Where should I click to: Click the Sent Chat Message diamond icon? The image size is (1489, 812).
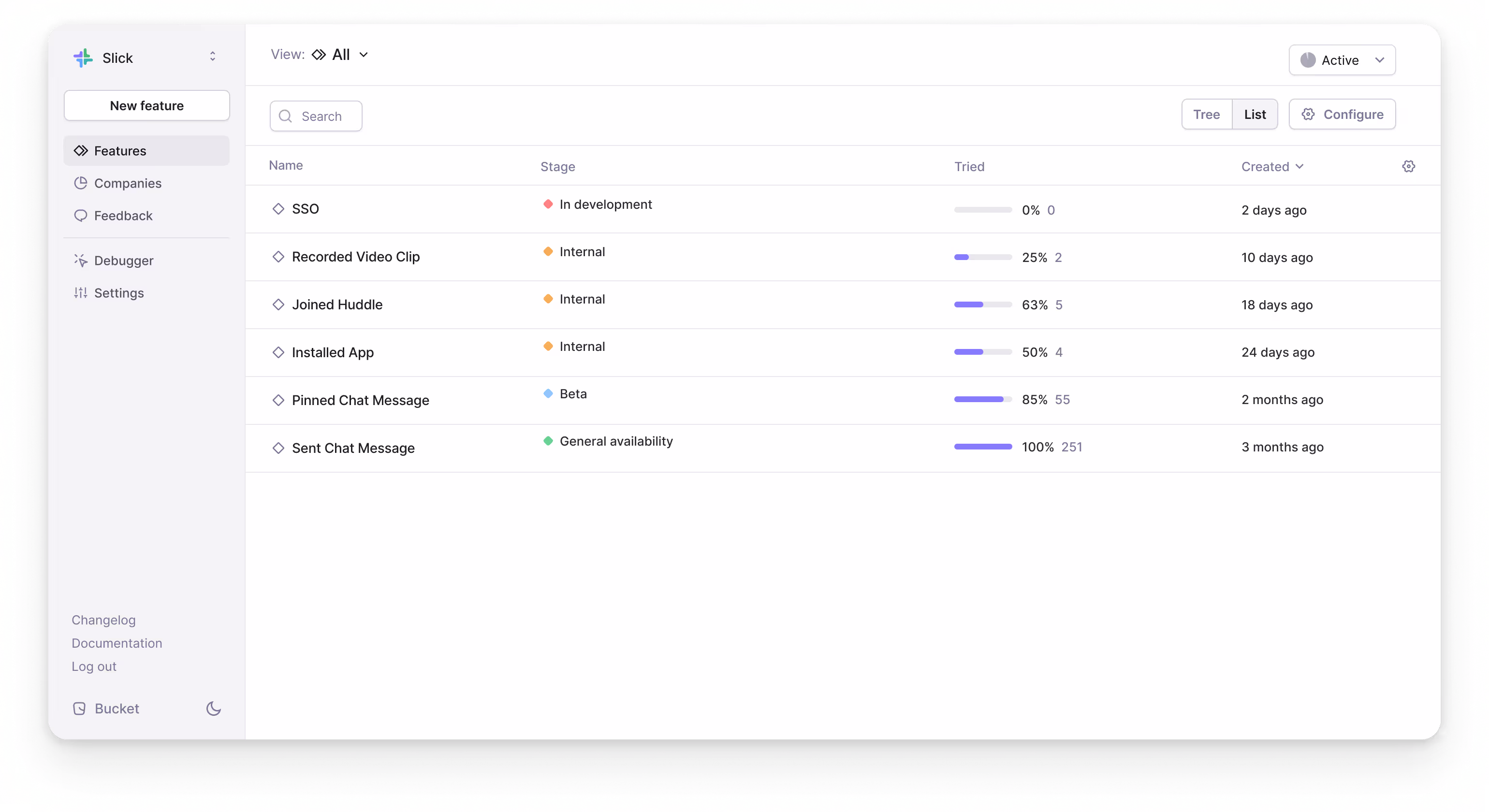click(x=278, y=449)
